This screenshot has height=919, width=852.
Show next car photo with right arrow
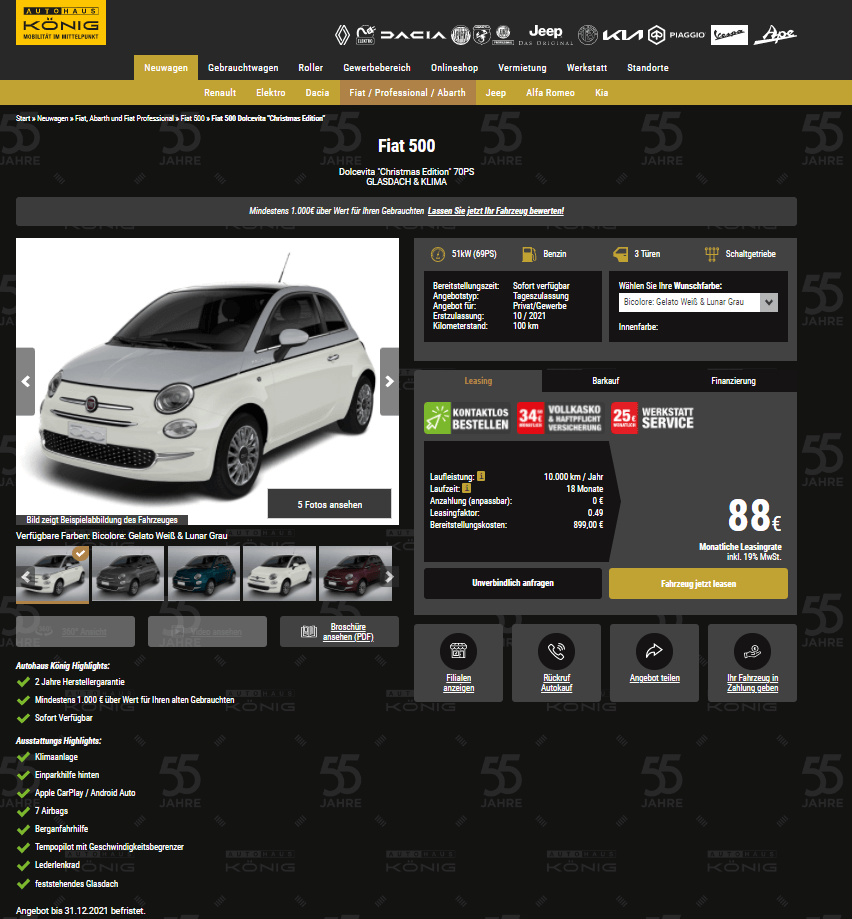click(390, 382)
